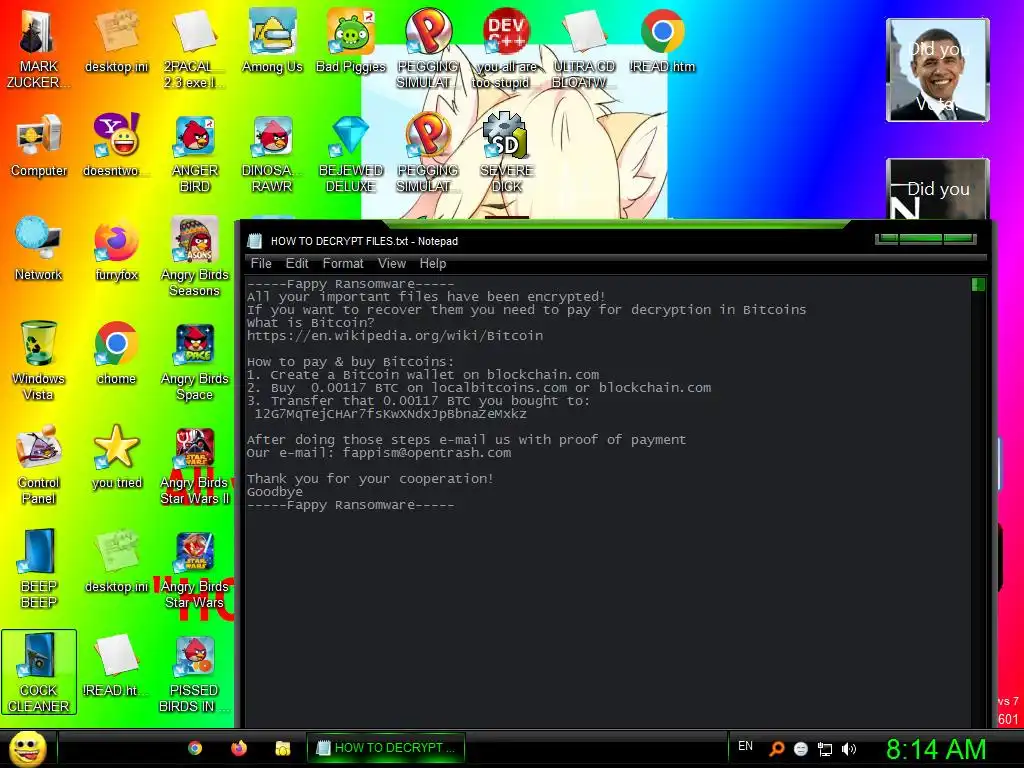Open the View menu in Notepad
Image resolution: width=1024 pixels, height=768 pixels.
392,263
